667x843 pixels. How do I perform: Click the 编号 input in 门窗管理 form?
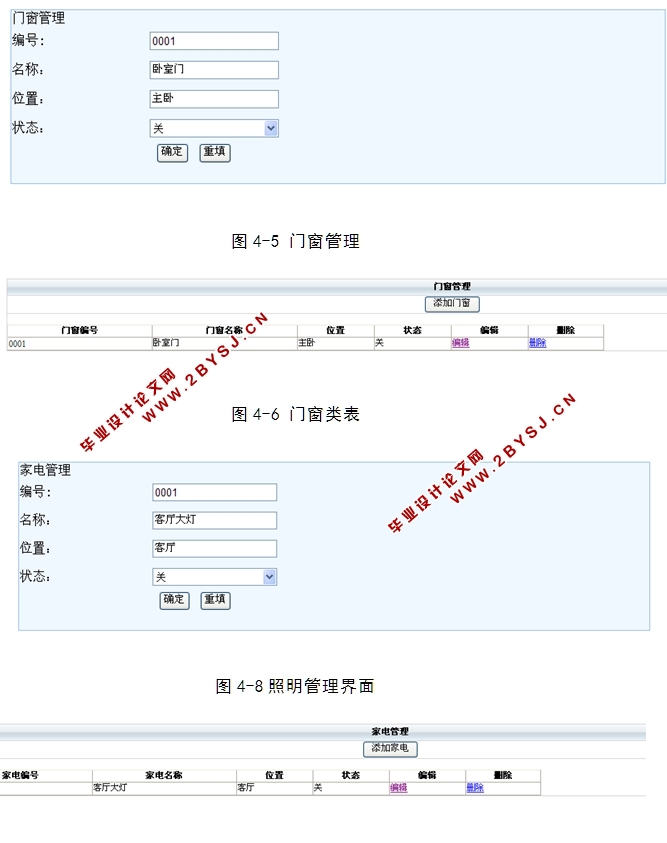point(214,41)
